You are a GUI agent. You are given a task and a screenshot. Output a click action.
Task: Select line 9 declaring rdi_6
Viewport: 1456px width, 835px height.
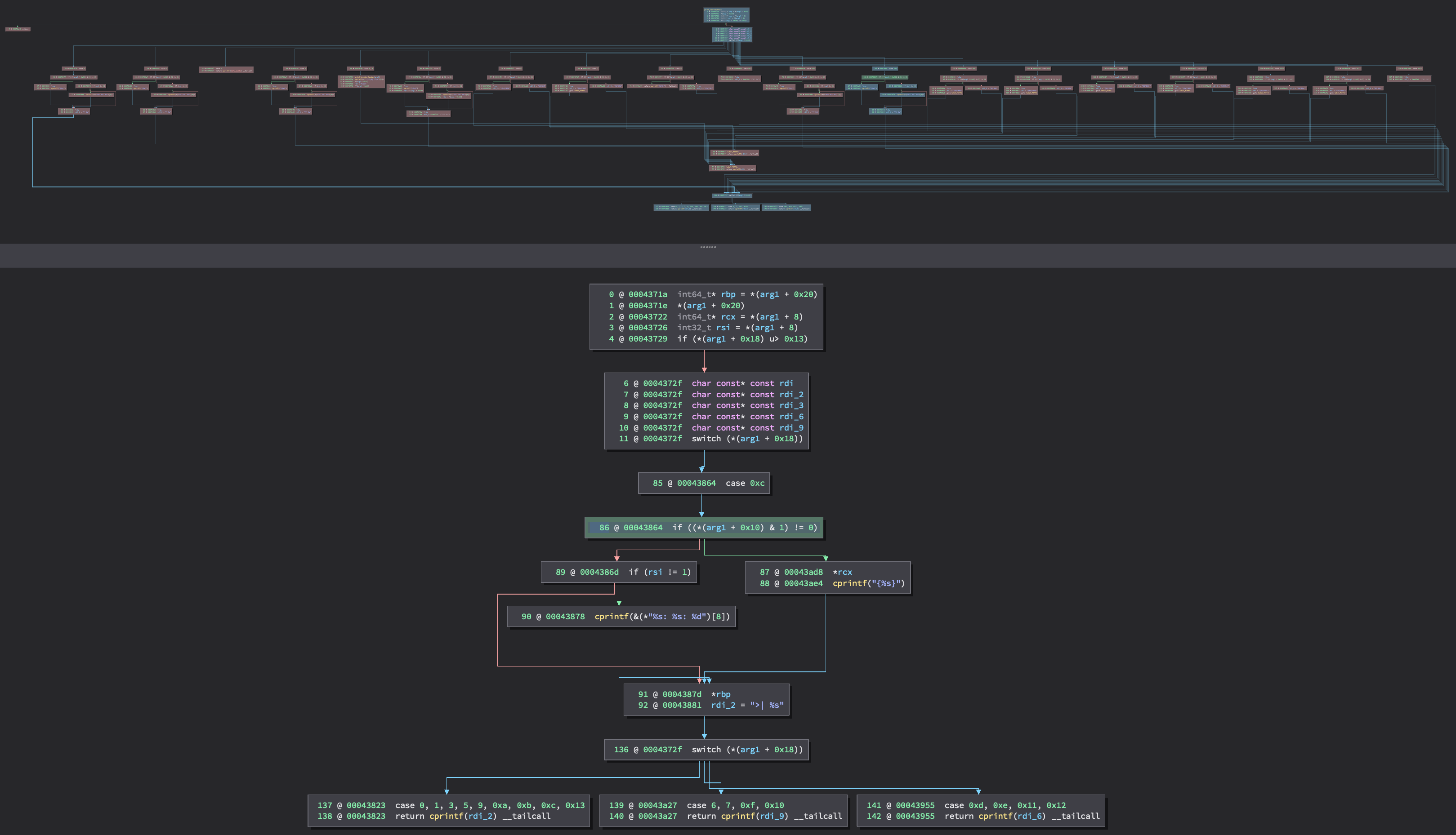click(713, 416)
